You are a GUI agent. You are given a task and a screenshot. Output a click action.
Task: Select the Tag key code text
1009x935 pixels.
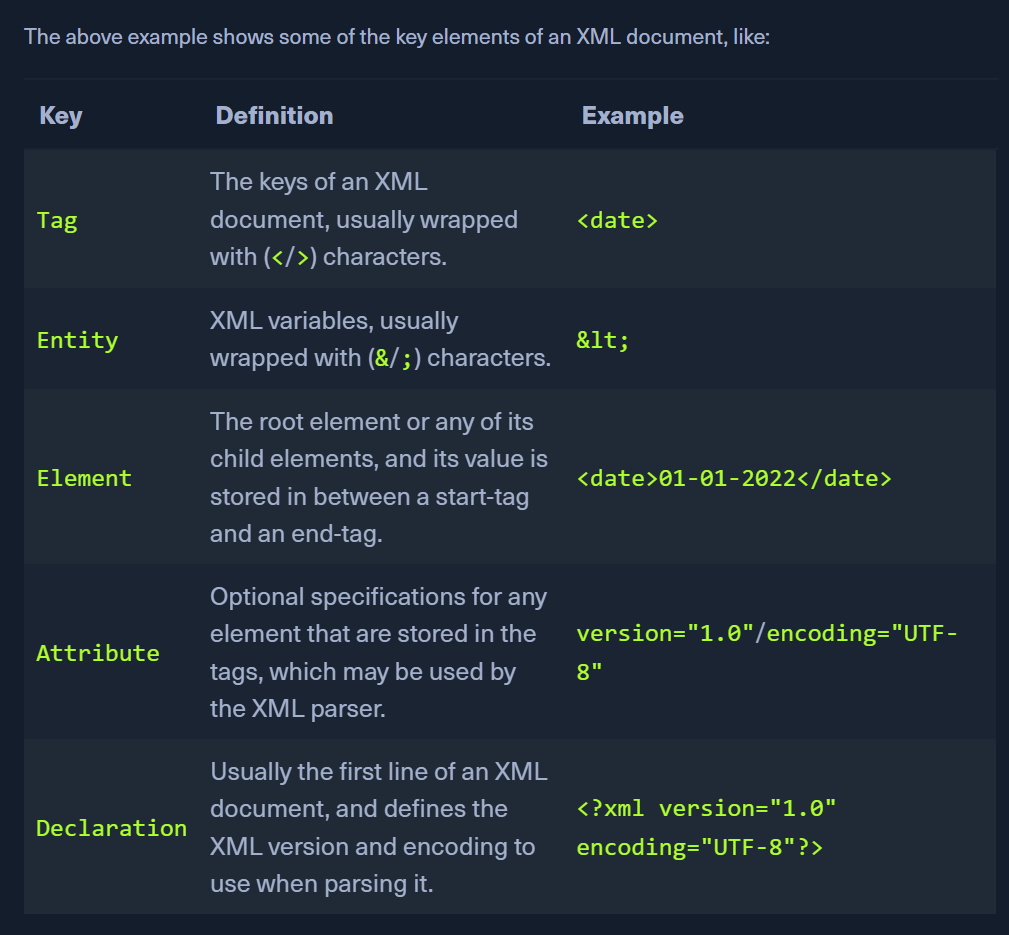coord(57,220)
